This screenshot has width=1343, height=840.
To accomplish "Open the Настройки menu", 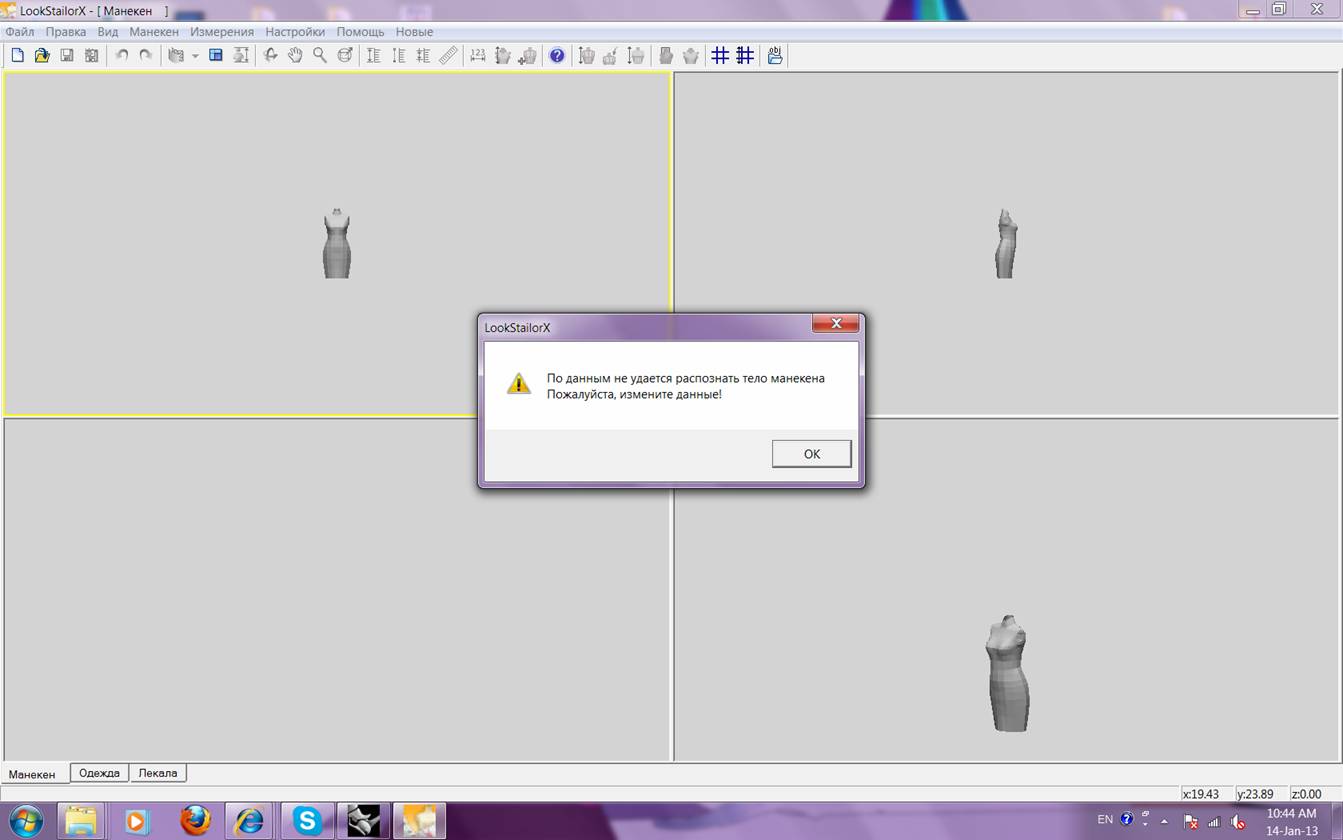I will pyautogui.click(x=295, y=32).
